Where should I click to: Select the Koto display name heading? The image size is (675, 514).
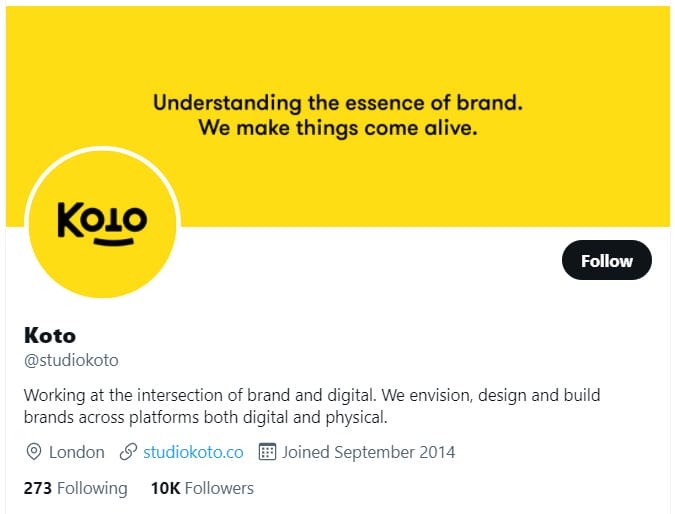[50, 335]
